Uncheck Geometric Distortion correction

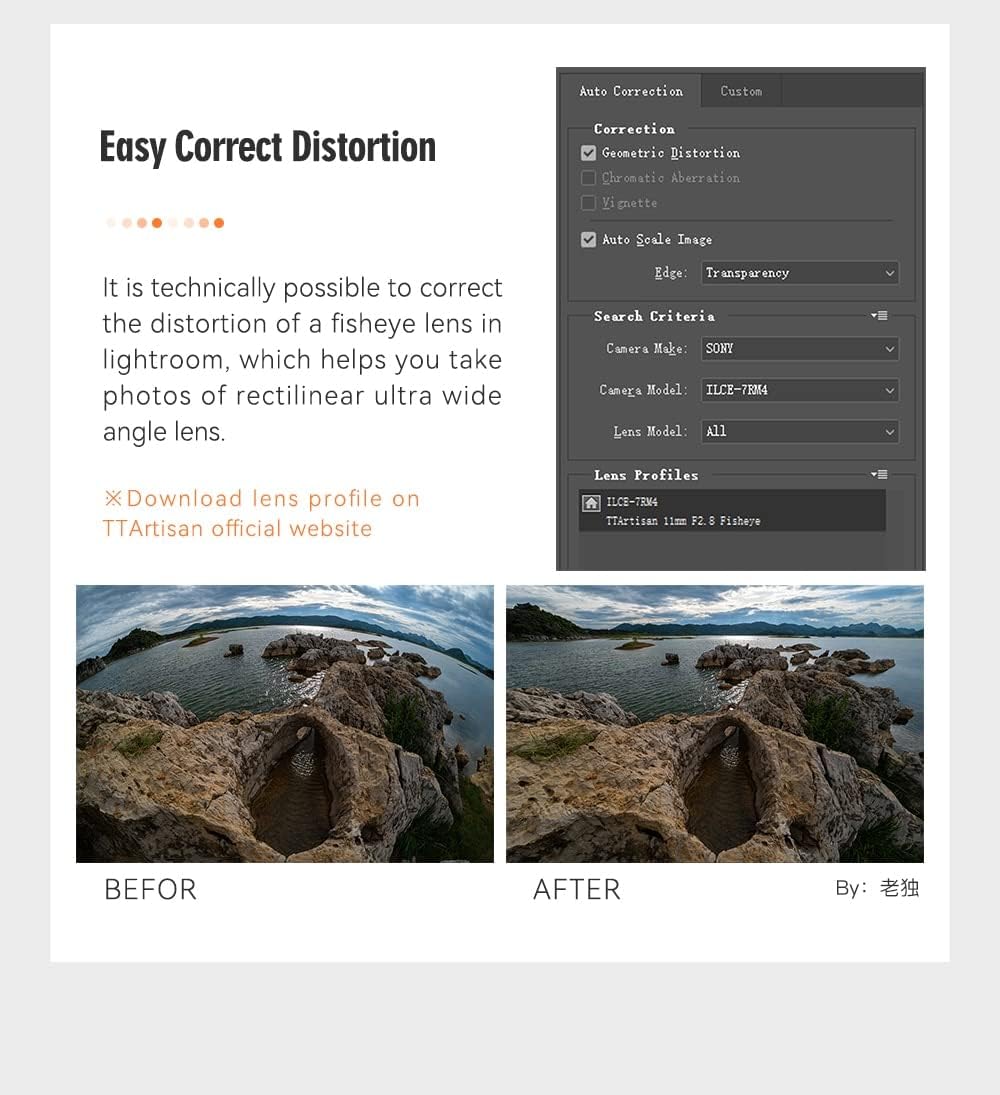[589, 153]
